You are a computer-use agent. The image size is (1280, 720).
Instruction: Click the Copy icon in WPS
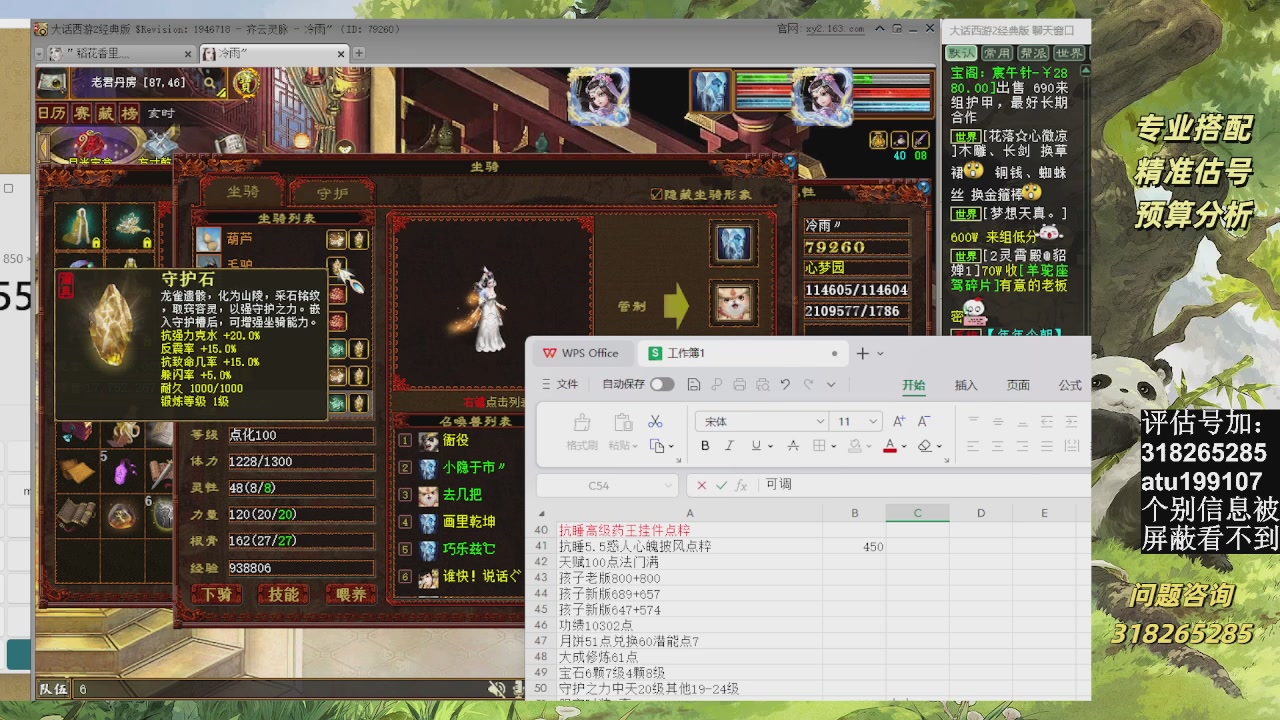(656, 446)
